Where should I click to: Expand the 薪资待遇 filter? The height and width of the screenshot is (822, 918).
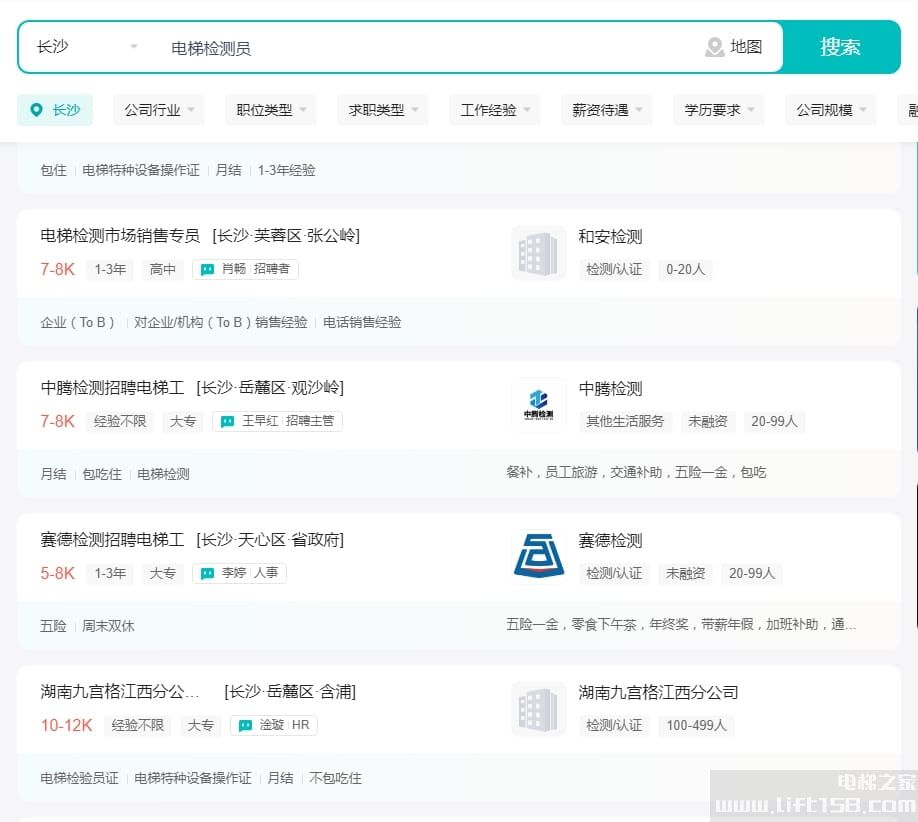(607, 109)
